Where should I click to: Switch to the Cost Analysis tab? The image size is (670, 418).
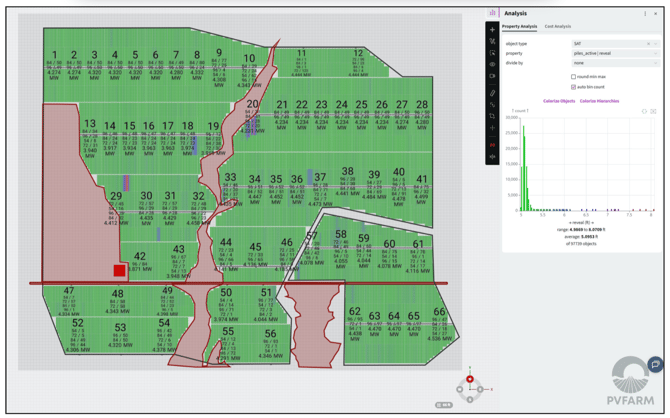(x=558, y=27)
